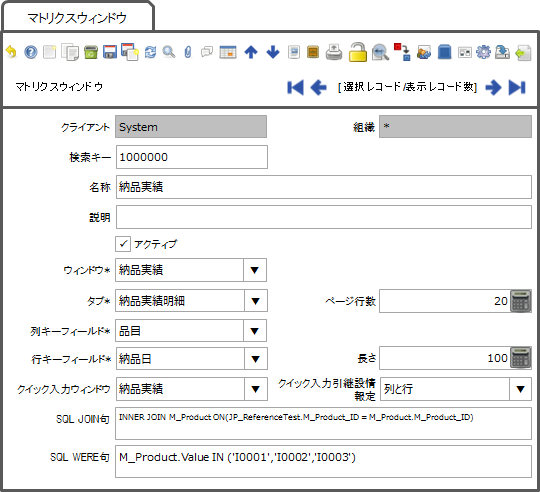This screenshot has height=492, width=540.
Task: Open Help via the question mark icon
Action: click(31, 52)
